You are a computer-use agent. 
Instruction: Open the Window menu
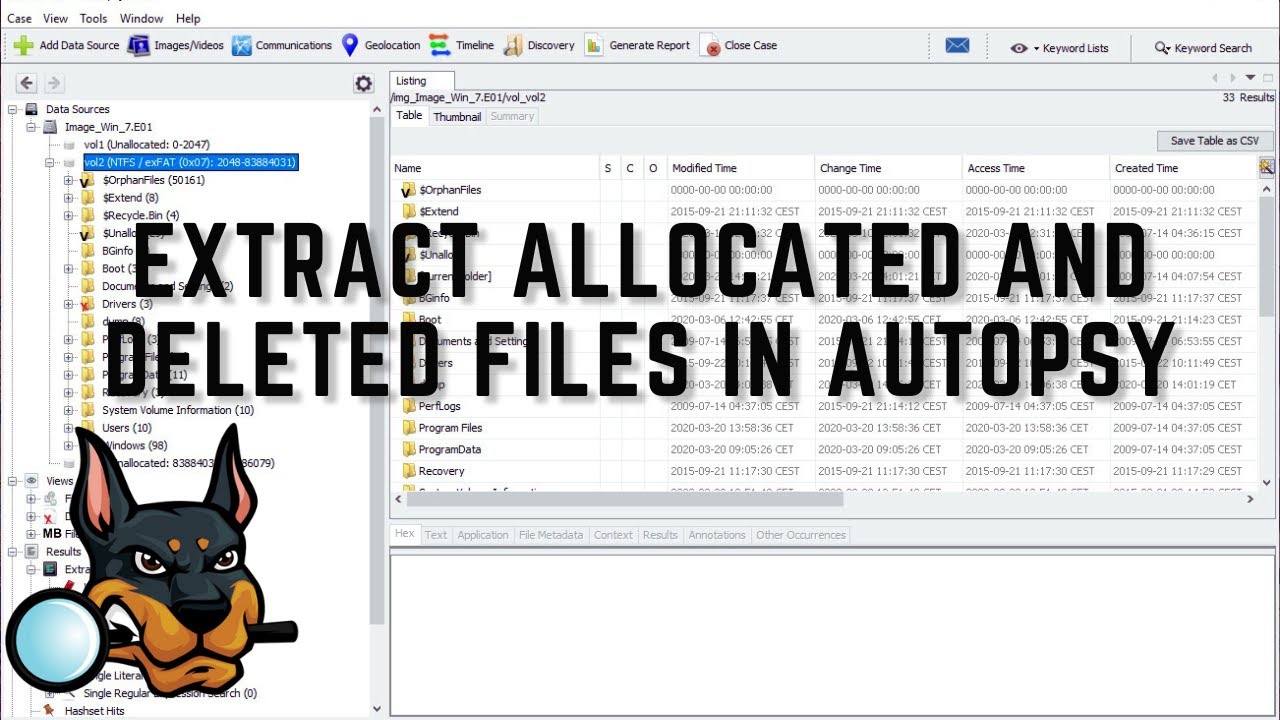tap(142, 18)
